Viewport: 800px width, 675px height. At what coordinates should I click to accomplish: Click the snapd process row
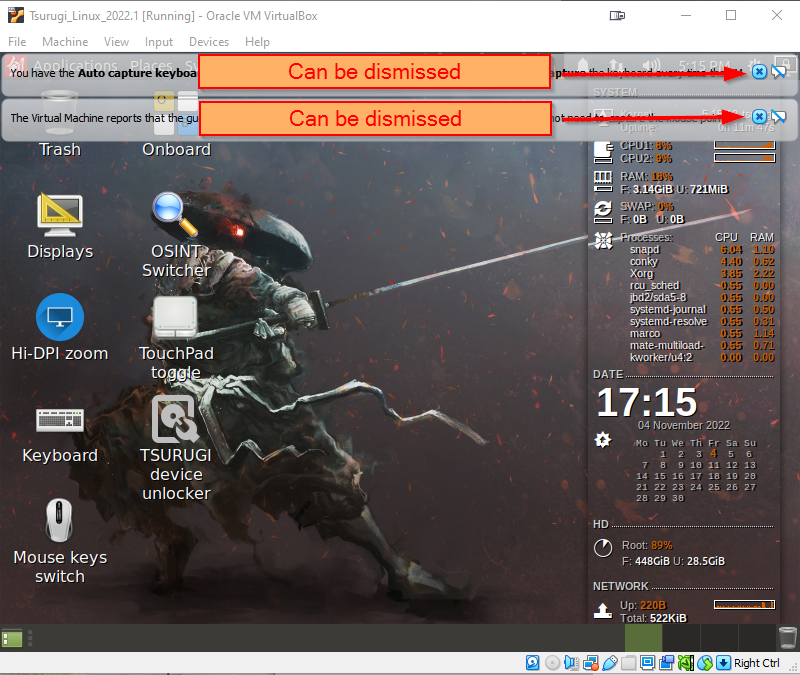tap(702, 249)
